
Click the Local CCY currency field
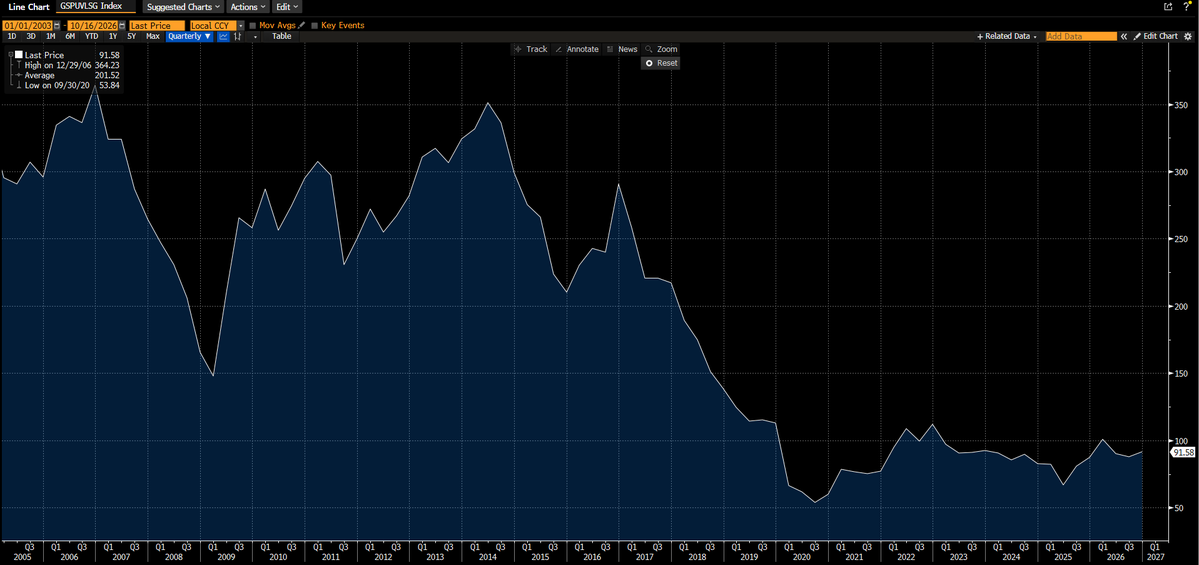point(213,25)
